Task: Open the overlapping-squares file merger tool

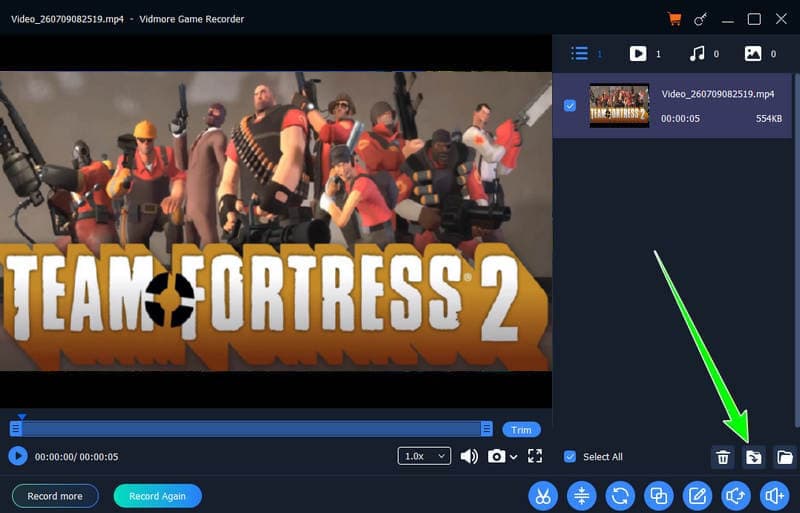Action: click(x=659, y=496)
